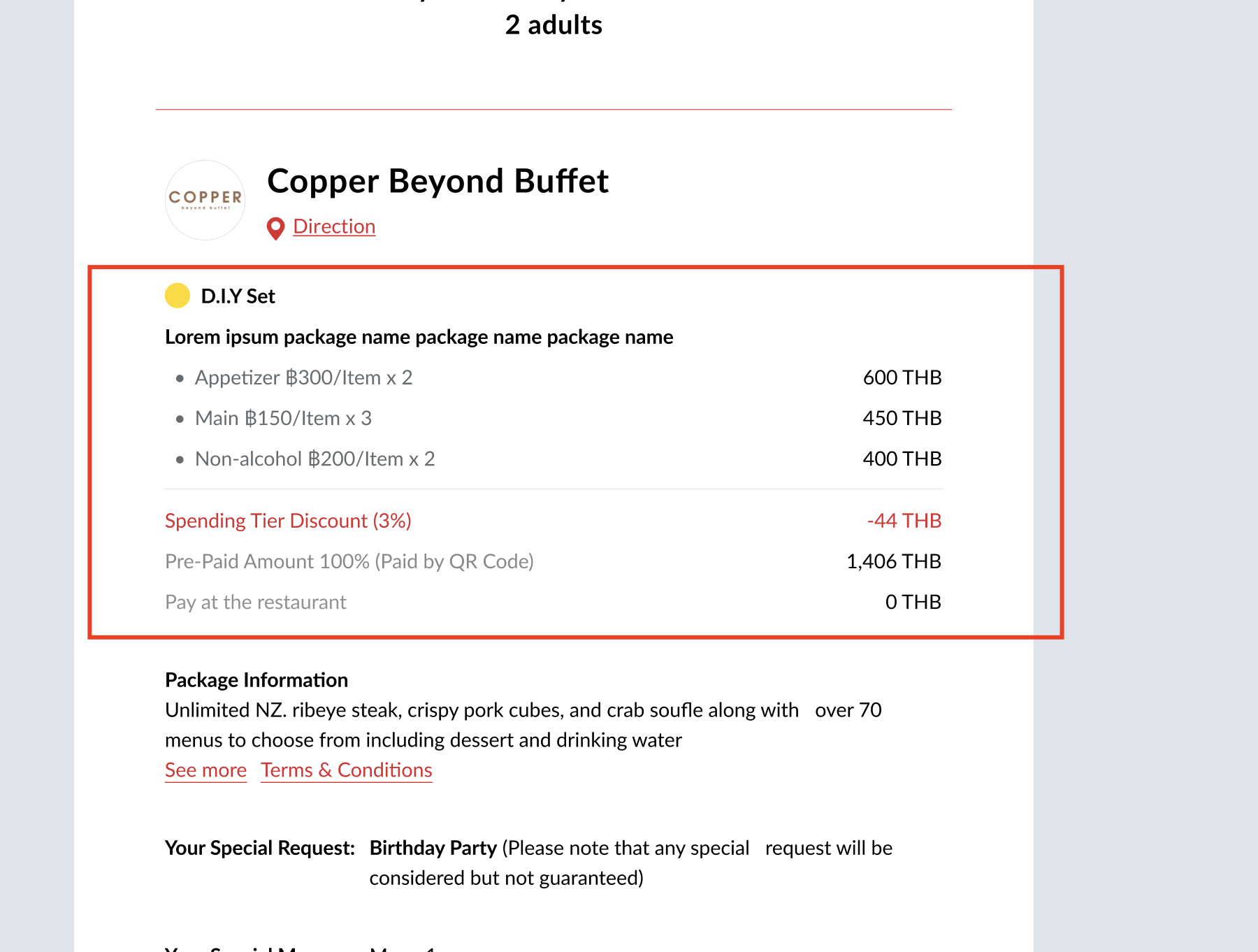Click the Non-alcohol ฿200/Item x 2 line
This screenshot has width=1258, height=952.
pos(314,459)
